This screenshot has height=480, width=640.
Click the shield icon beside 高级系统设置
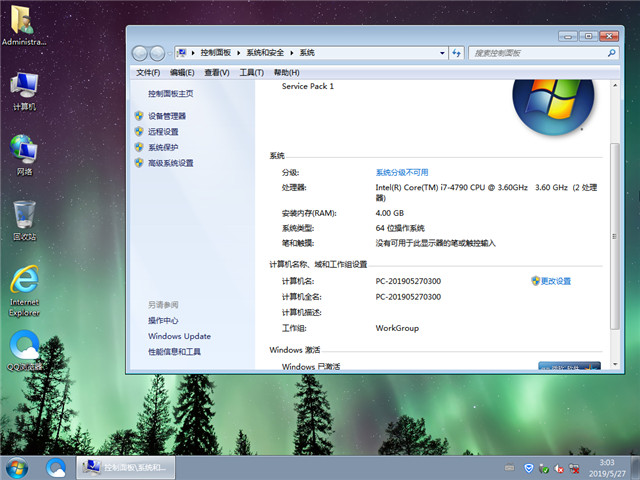[x=139, y=163]
